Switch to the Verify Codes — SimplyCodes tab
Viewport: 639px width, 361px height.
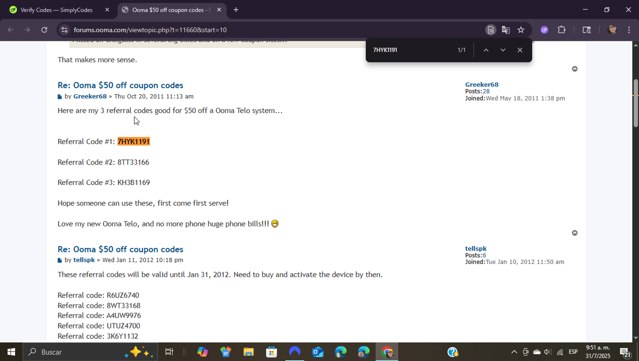pyautogui.click(x=57, y=10)
